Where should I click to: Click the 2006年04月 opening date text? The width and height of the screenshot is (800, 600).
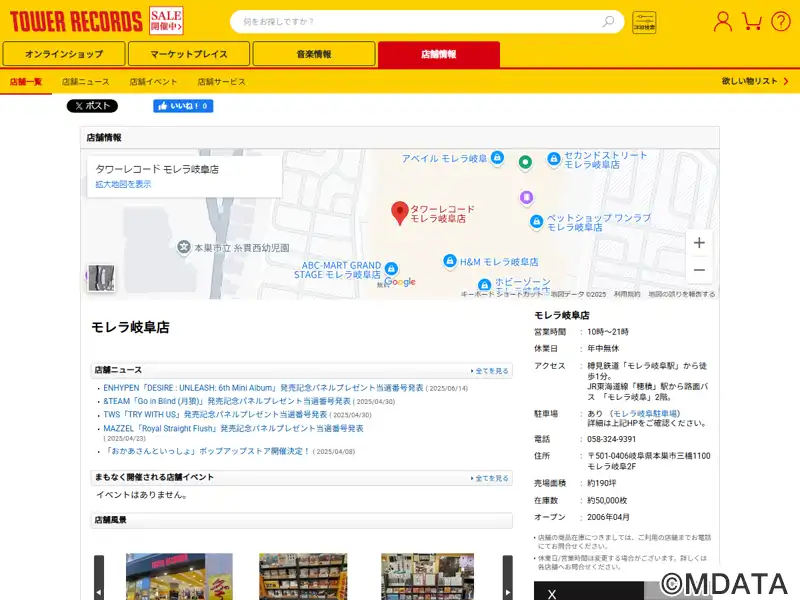coord(608,517)
